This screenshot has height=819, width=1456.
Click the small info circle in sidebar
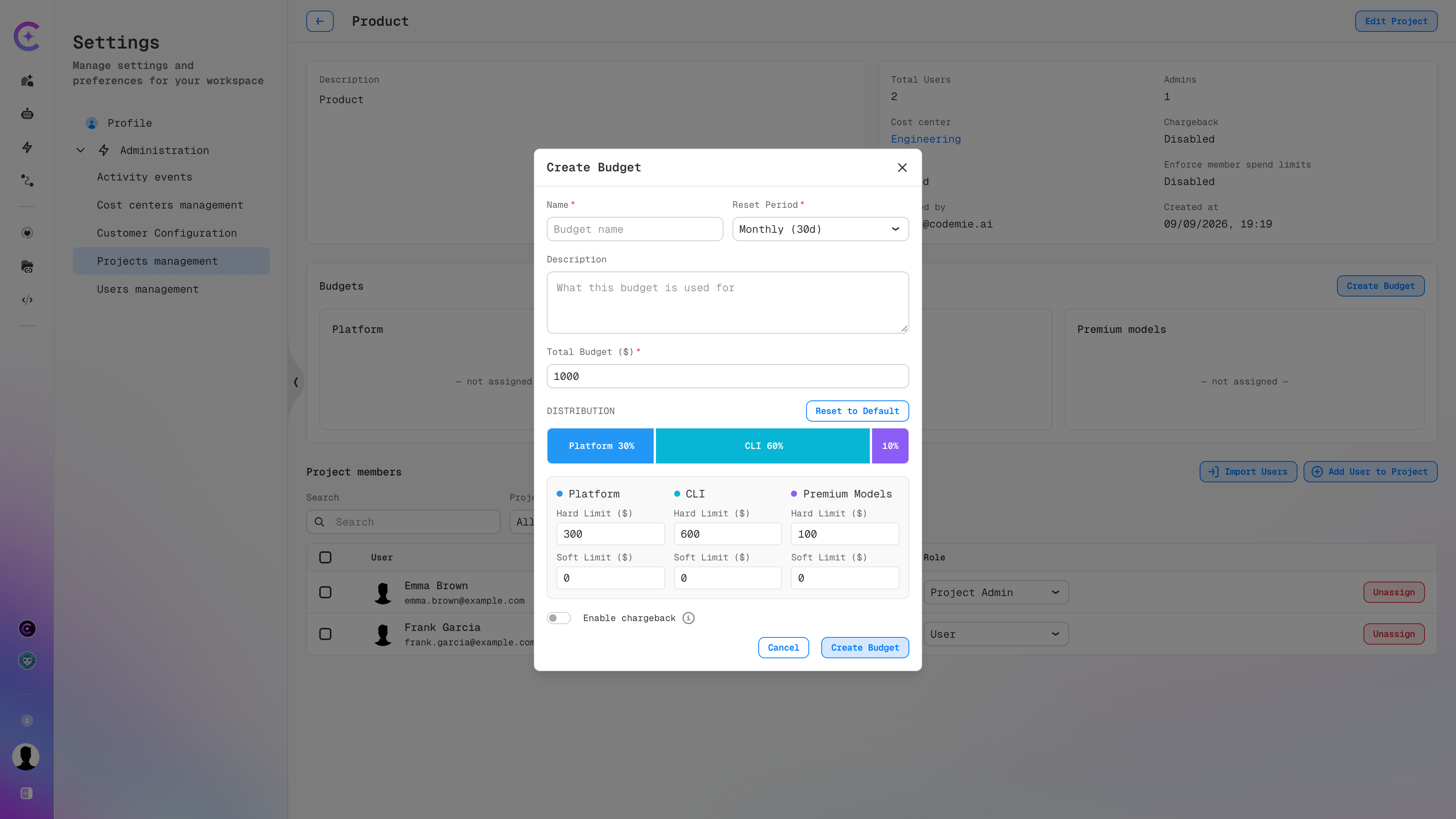click(27, 720)
